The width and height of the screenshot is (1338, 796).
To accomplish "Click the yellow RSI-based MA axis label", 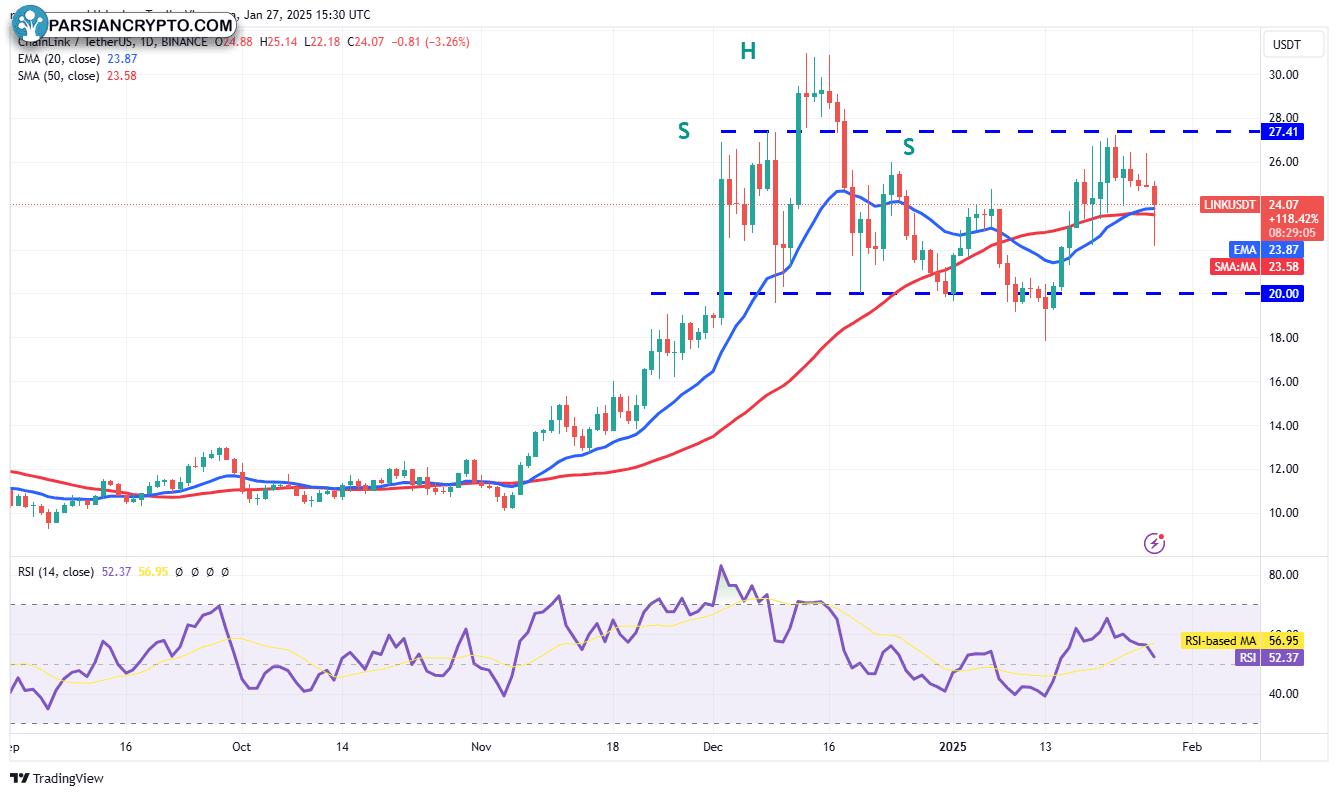I will point(1220,640).
